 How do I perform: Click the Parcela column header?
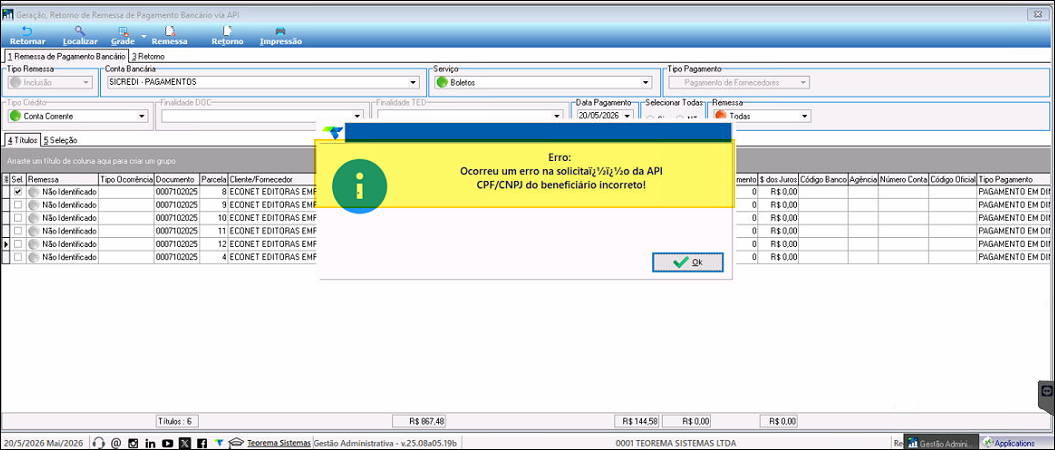(x=214, y=180)
